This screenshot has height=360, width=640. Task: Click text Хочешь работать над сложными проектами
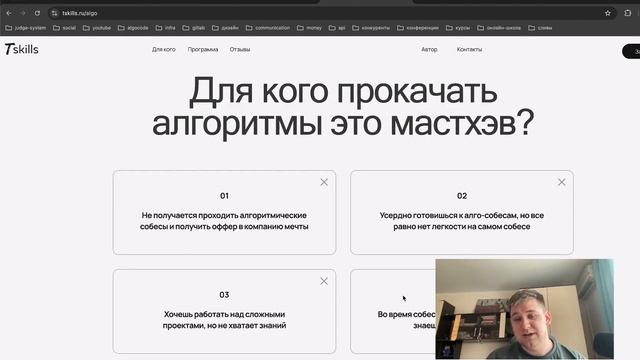[224, 320]
